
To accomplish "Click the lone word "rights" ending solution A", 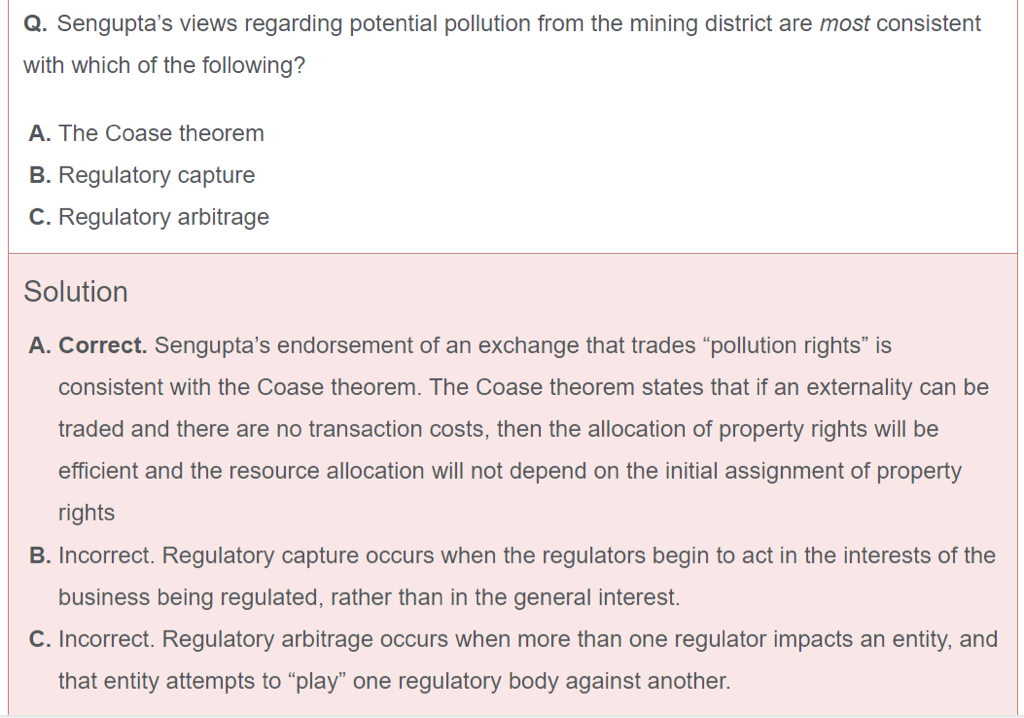I will [86, 513].
